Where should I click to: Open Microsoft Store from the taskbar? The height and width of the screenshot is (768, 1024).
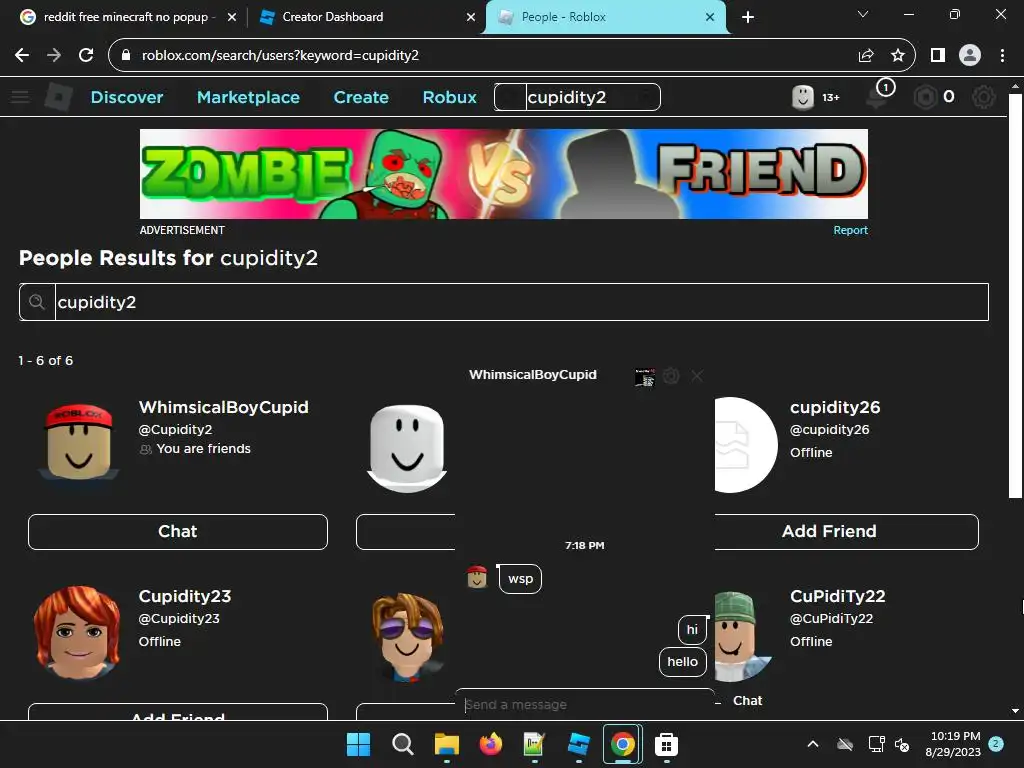point(666,744)
